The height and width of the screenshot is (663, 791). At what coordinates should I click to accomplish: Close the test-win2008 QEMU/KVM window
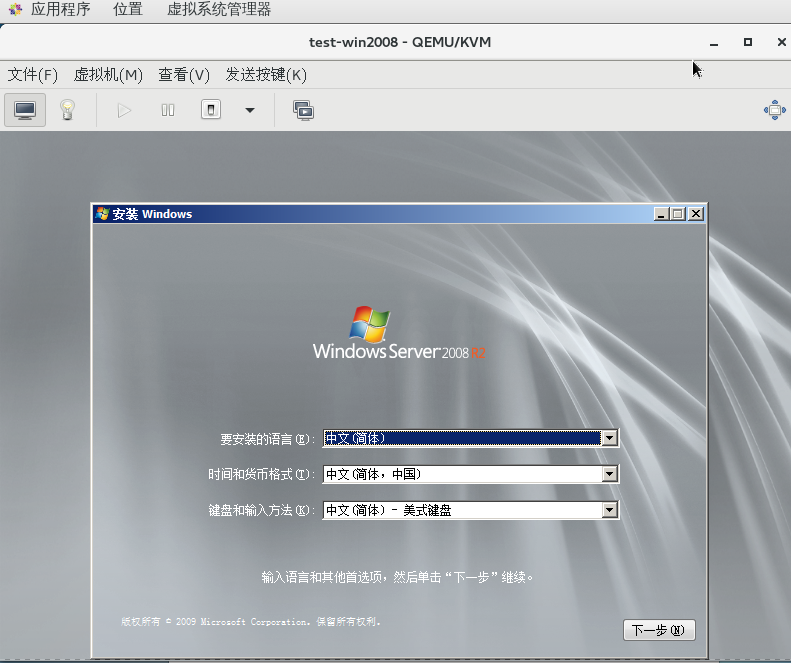pos(781,42)
